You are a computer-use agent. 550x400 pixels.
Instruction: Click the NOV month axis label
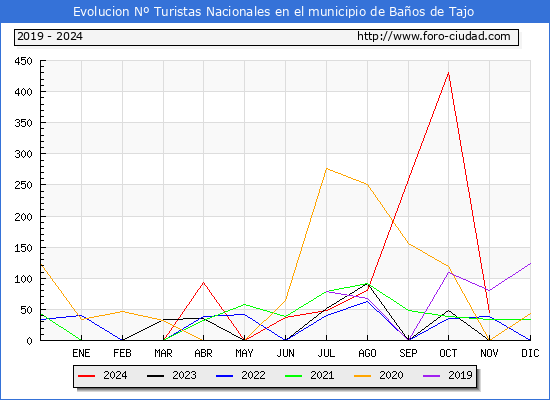coord(489,353)
